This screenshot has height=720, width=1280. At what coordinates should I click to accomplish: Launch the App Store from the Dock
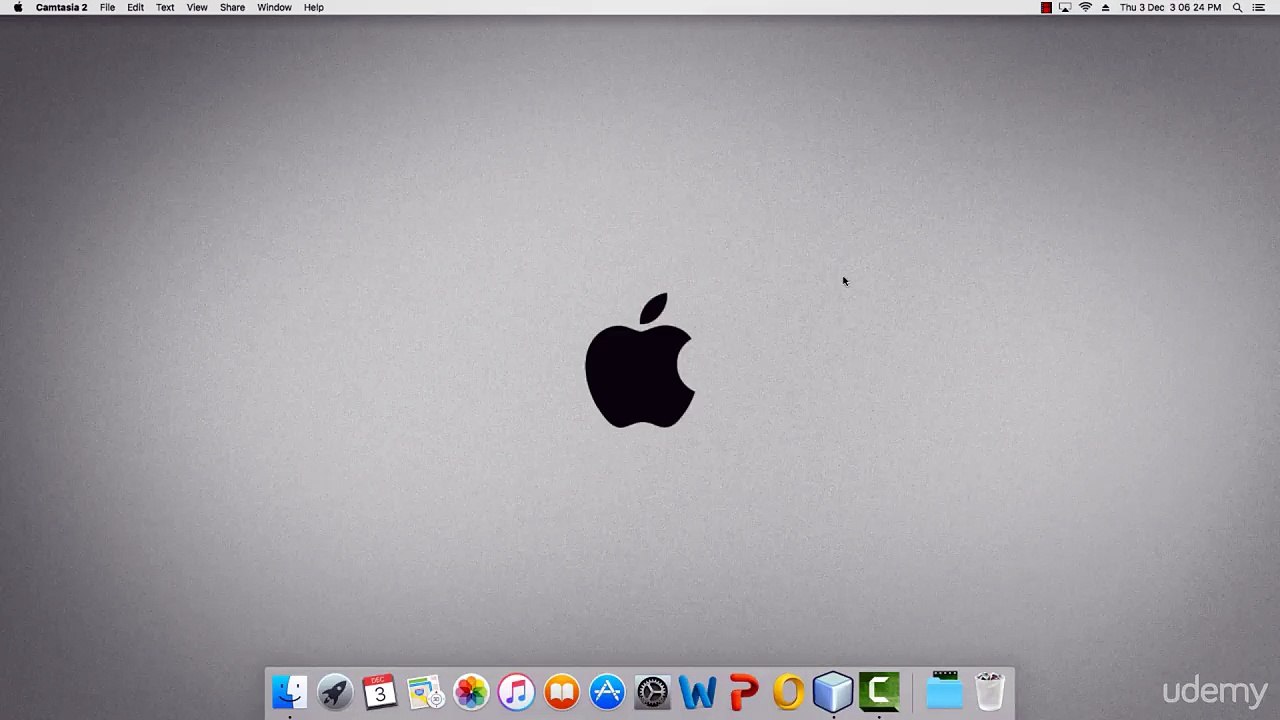pyautogui.click(x=607, y=692)
